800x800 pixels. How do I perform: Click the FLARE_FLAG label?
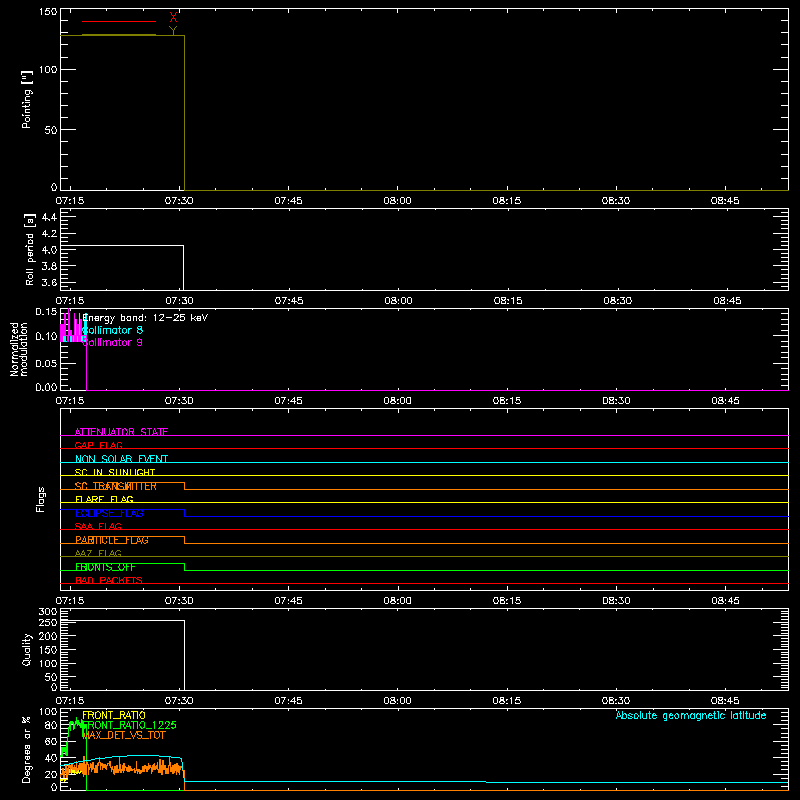[104, 499]
